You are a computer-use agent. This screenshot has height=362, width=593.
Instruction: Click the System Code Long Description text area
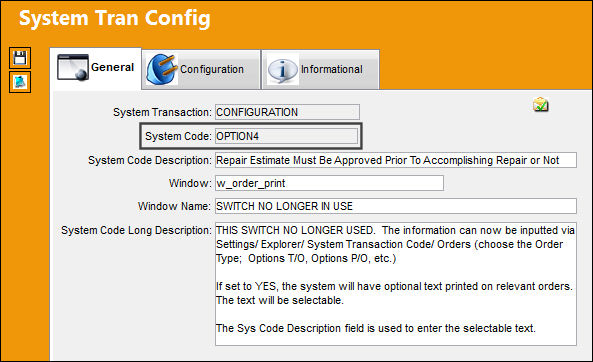396,284
